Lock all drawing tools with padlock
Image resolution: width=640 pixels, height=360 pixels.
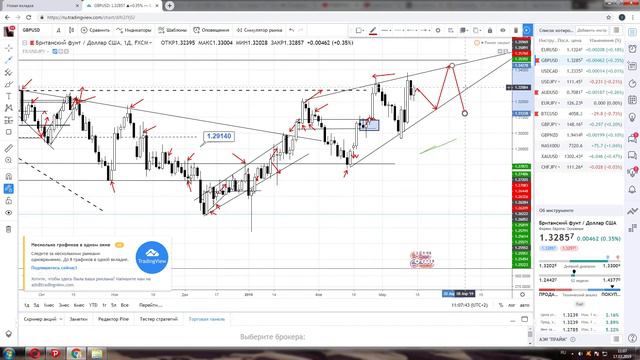point(9,201)
